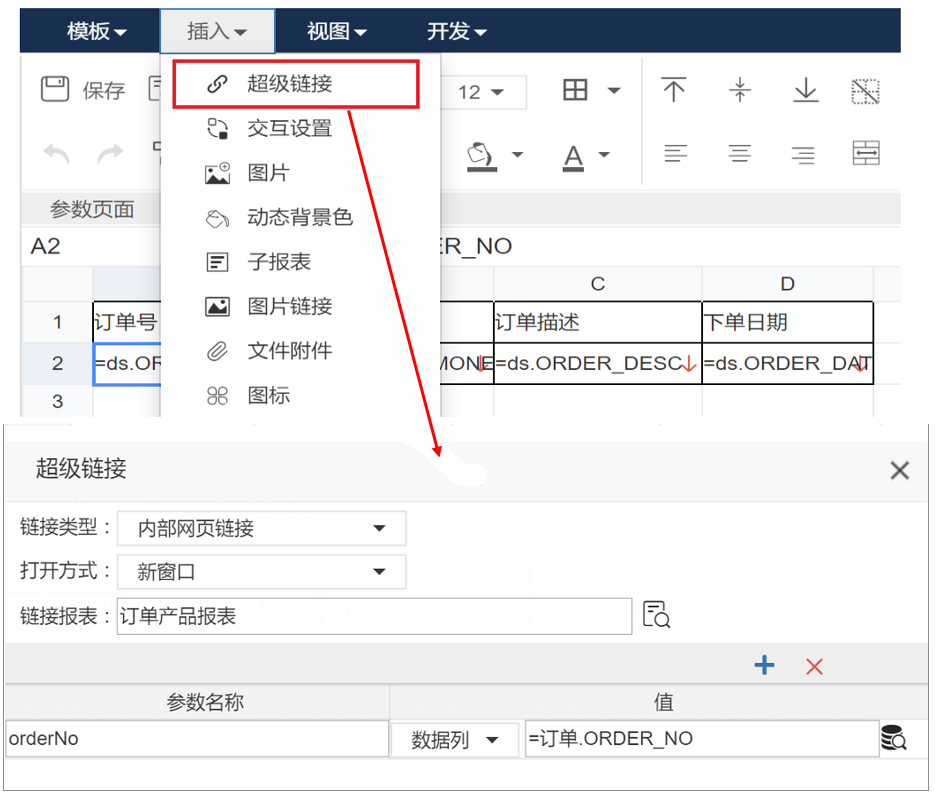Click the redo arrow icon

(x=109, y=154)
